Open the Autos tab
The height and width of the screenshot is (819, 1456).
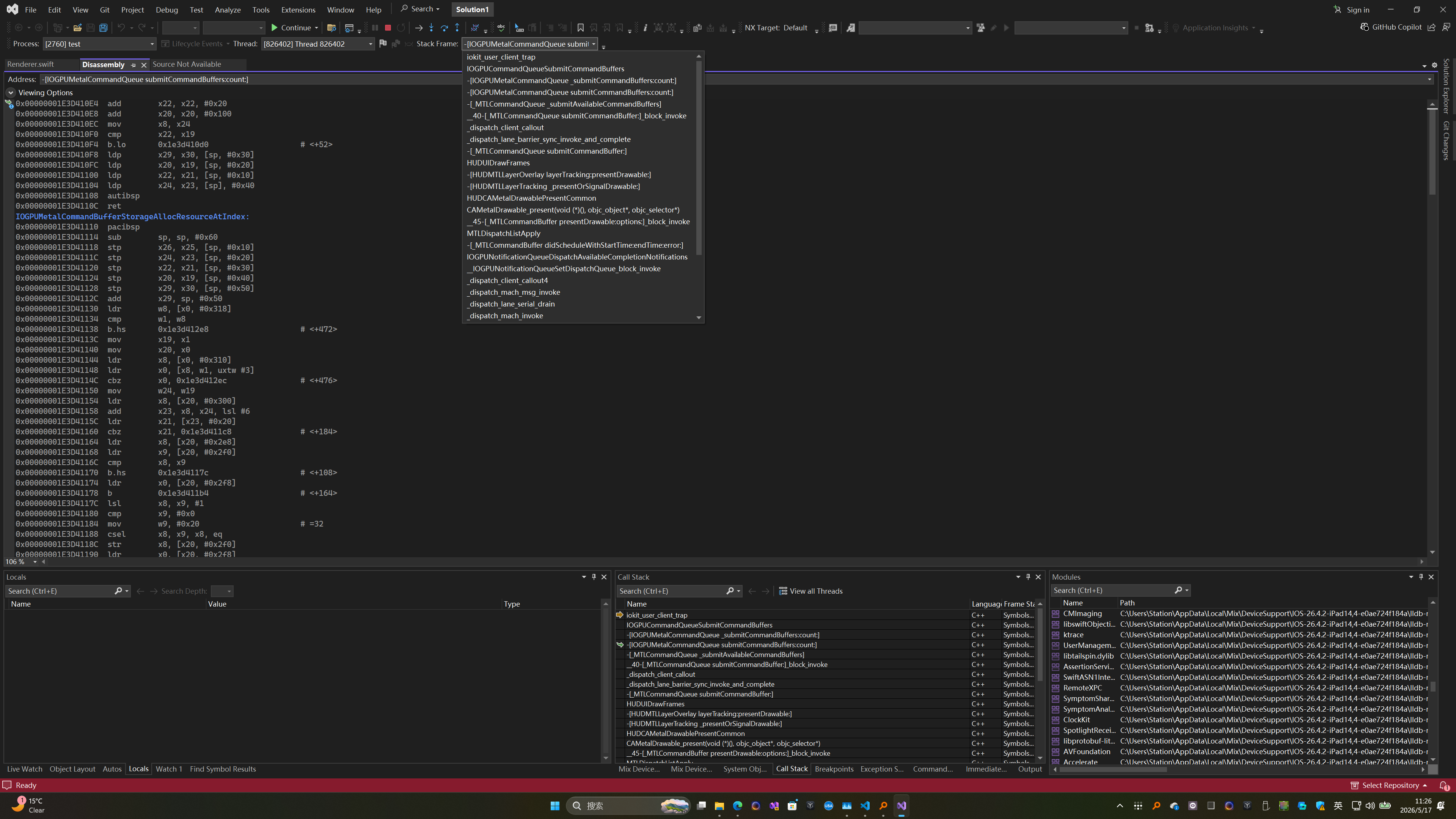pyautogui.click(x=112, y=769)
